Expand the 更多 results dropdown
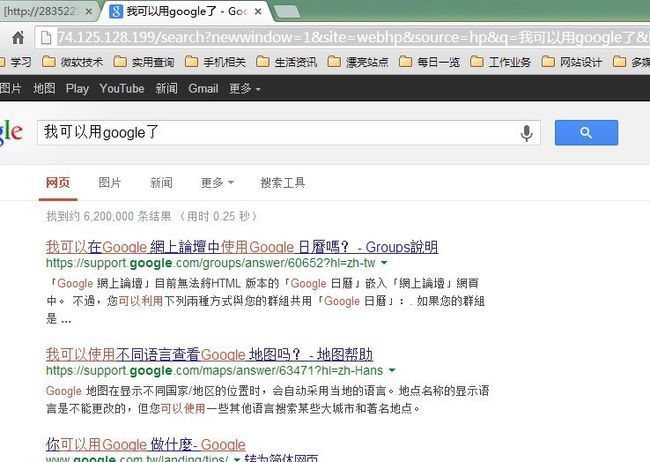650x462 pixels. point(217,182)
